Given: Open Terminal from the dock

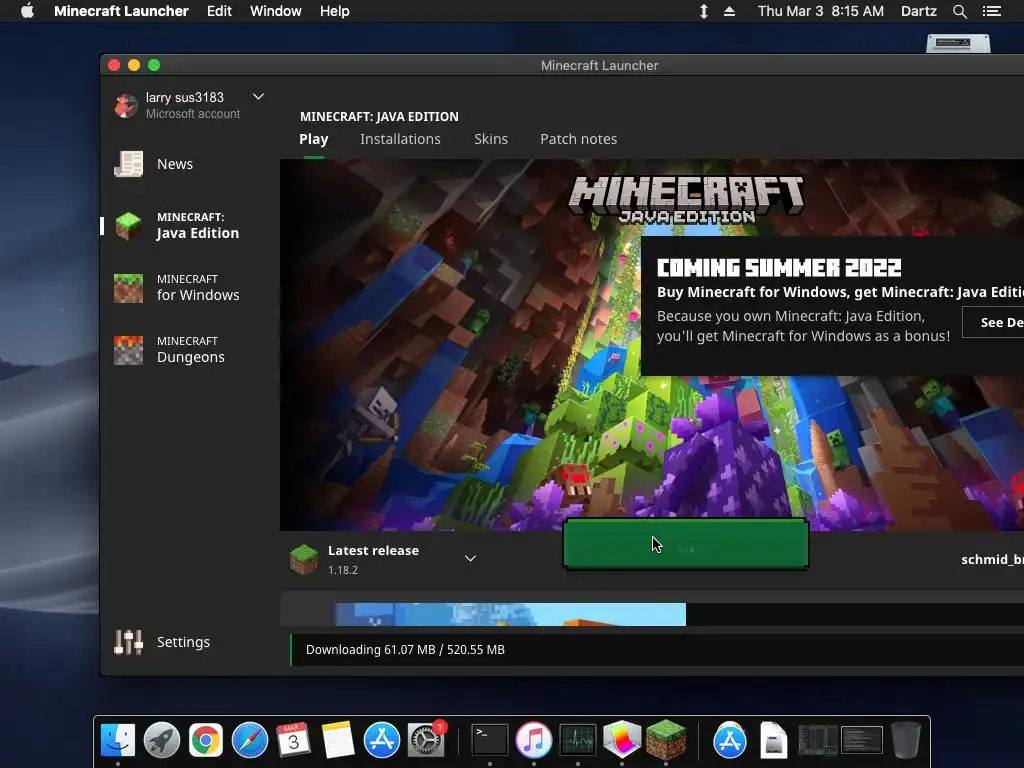Looking at the screenshot, I should [x=490, y=740].
